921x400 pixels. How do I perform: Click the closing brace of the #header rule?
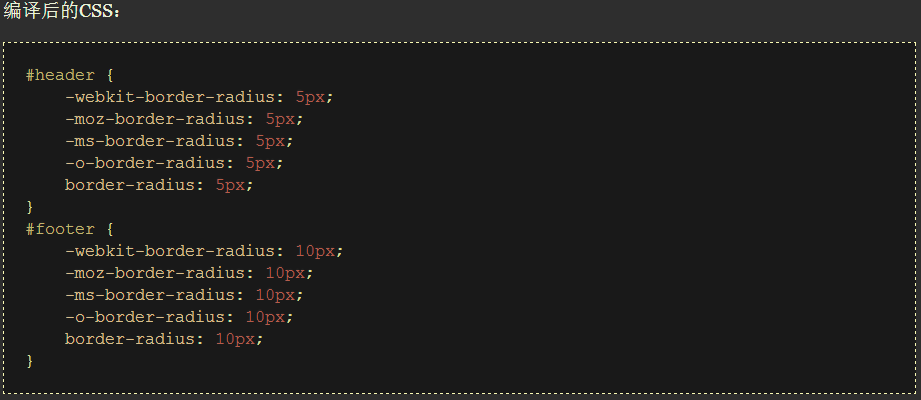[x=30, y=207]
